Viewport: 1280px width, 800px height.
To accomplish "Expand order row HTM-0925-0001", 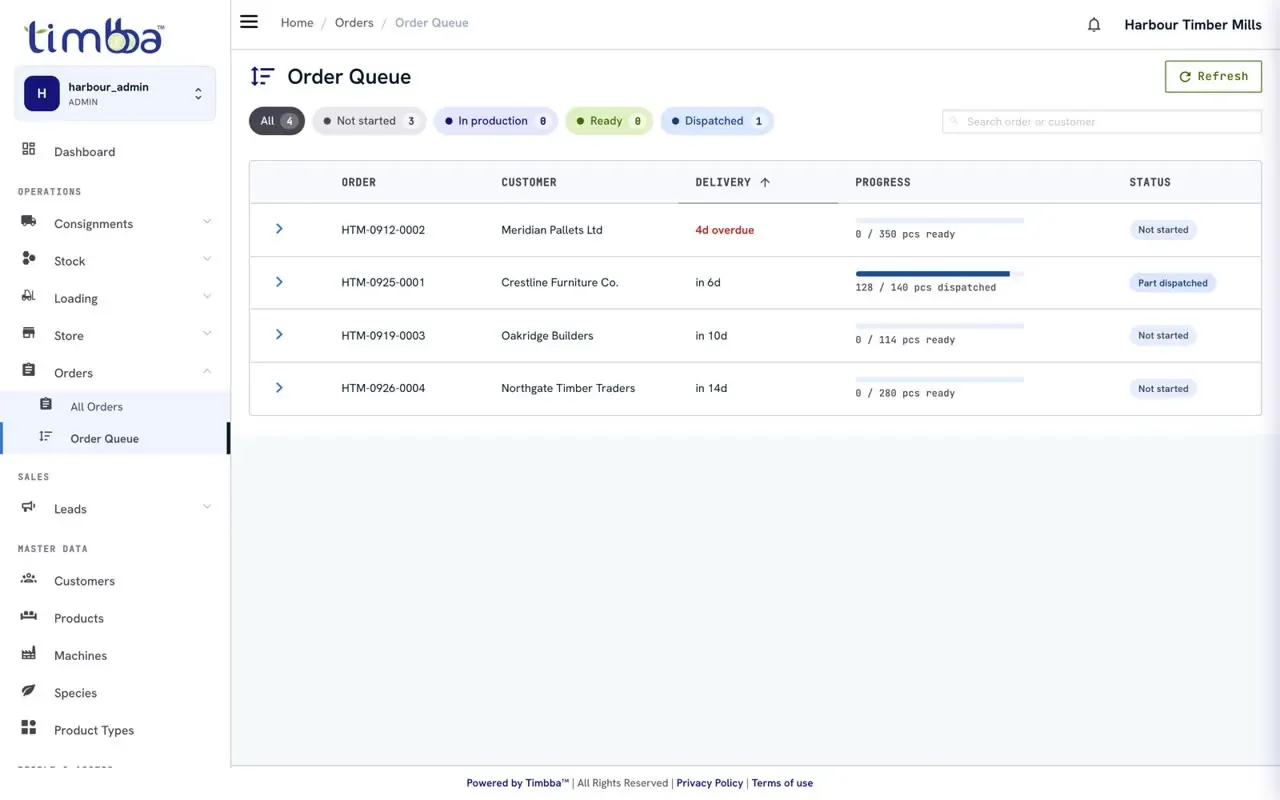I will [279, 282].
